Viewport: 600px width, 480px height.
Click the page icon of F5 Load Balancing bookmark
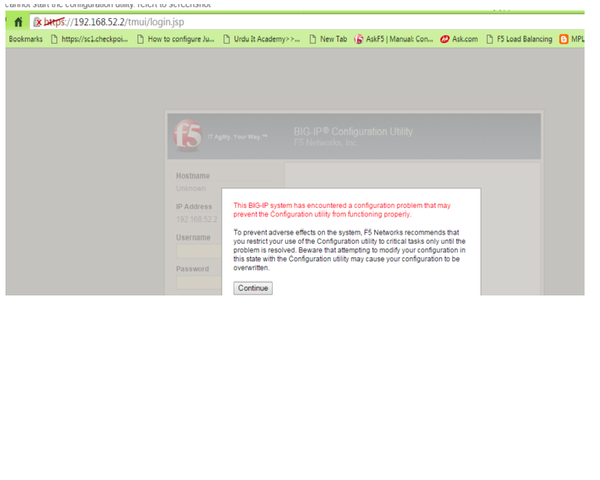(489, 39)
